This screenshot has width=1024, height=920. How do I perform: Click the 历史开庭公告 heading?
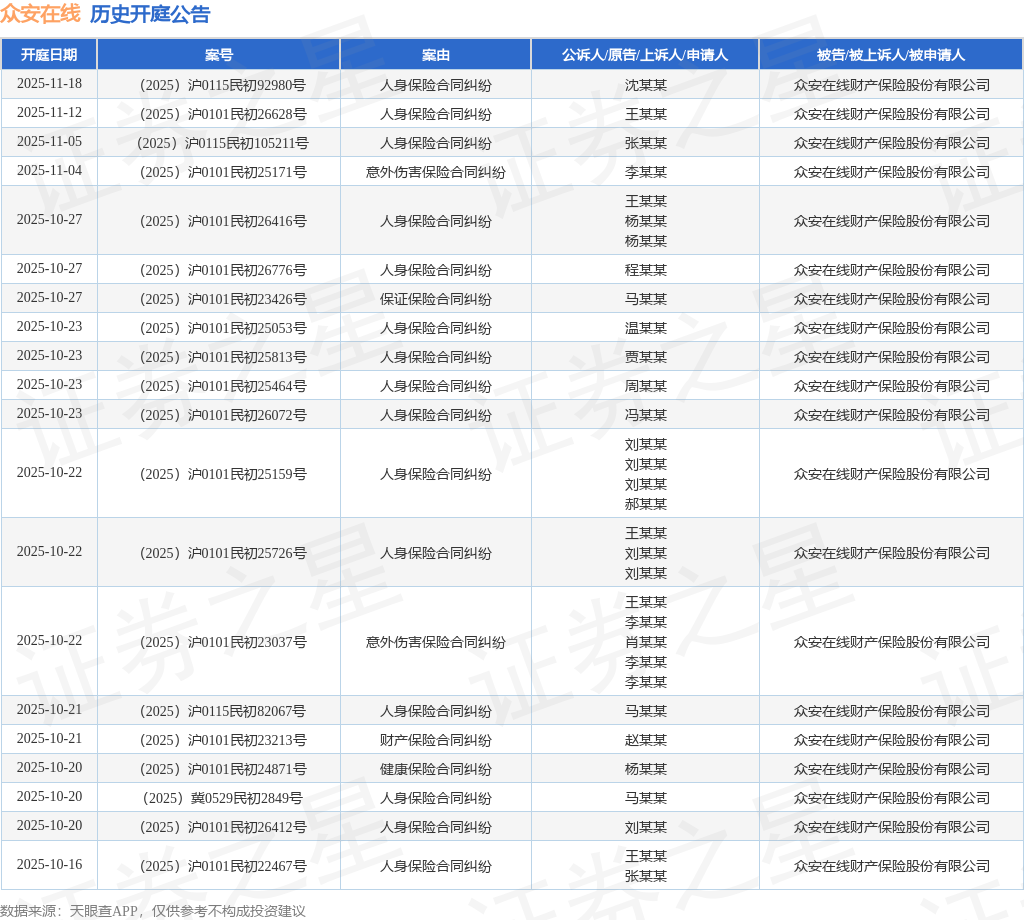coord(150,14)
